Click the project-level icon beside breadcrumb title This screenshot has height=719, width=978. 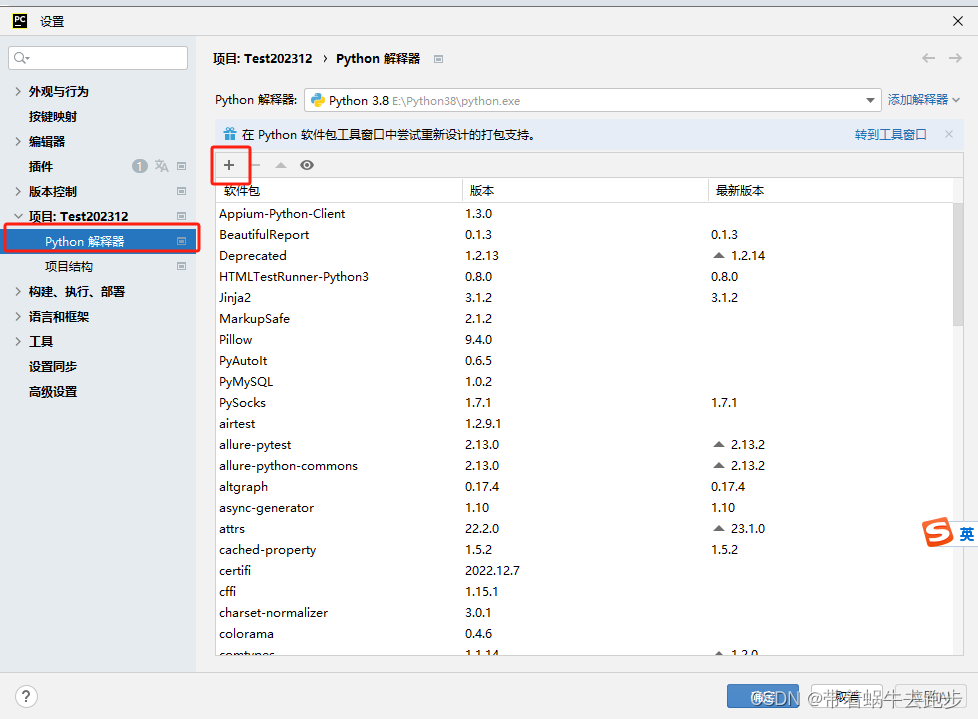(x=438, y=59)
